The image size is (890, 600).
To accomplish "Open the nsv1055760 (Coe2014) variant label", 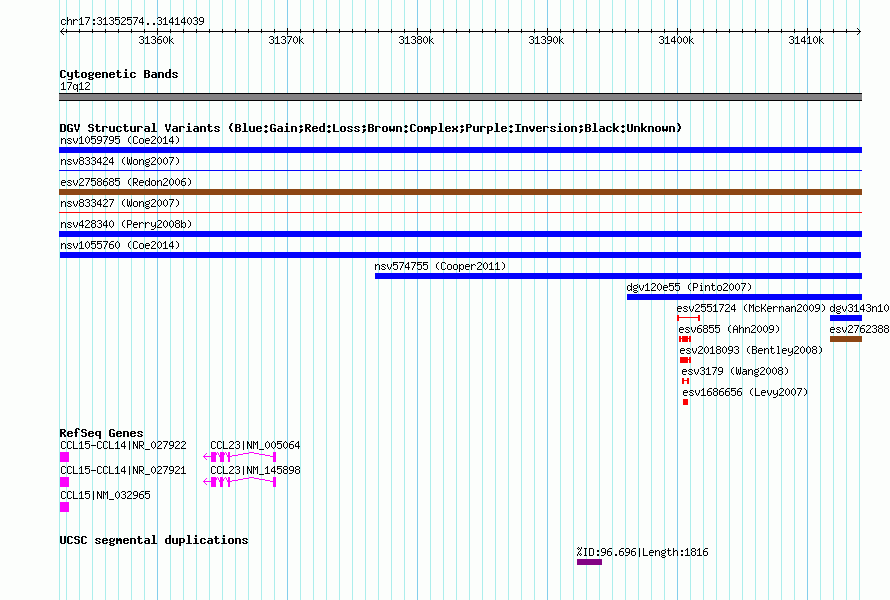I will click(x=120, y=245).
